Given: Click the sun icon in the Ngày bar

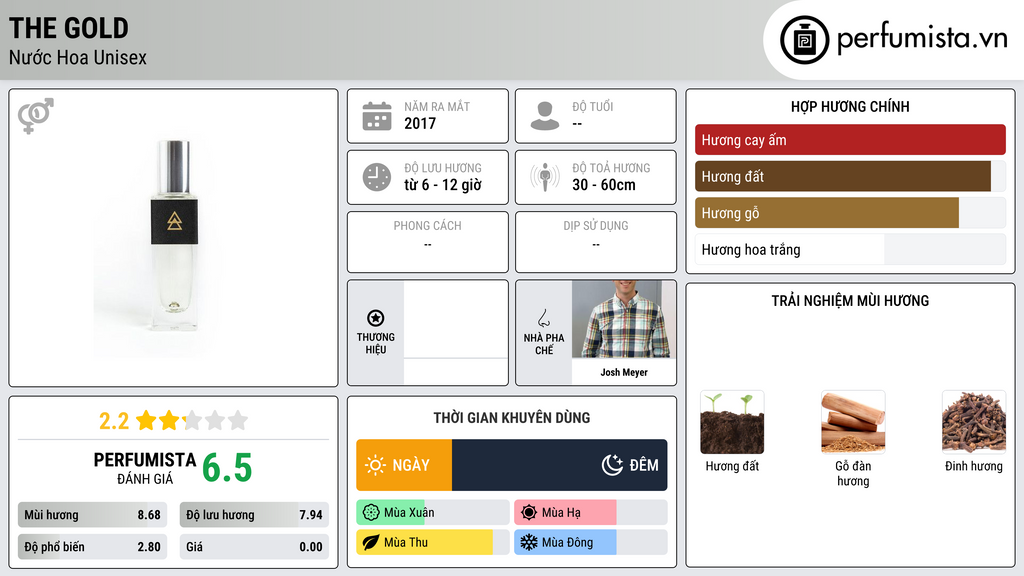Looking at the screenshot, I should [376, 465].
